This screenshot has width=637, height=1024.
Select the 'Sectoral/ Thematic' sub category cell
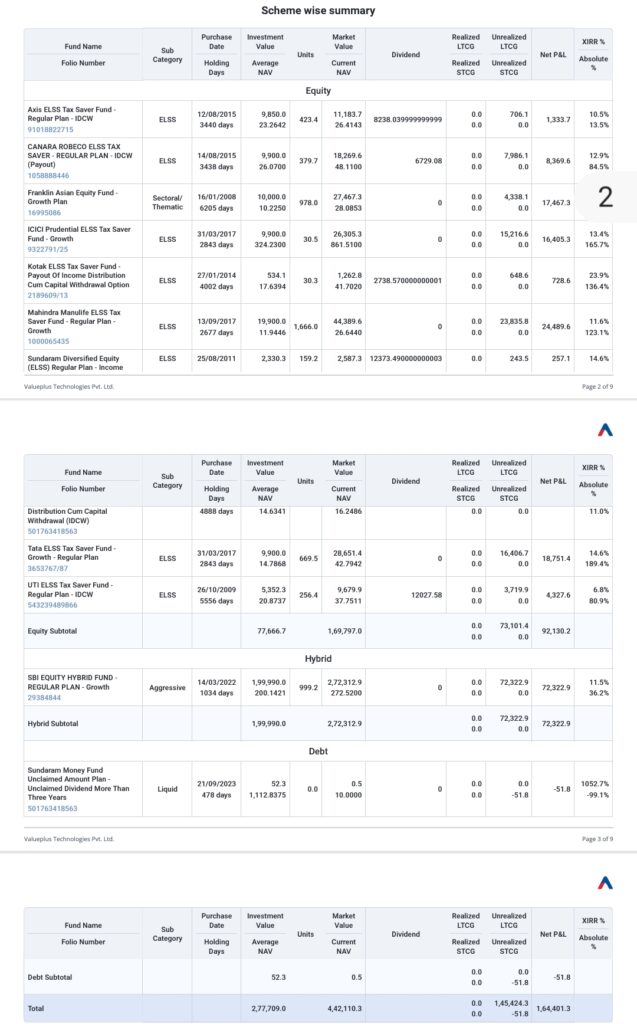coord(167,202)
